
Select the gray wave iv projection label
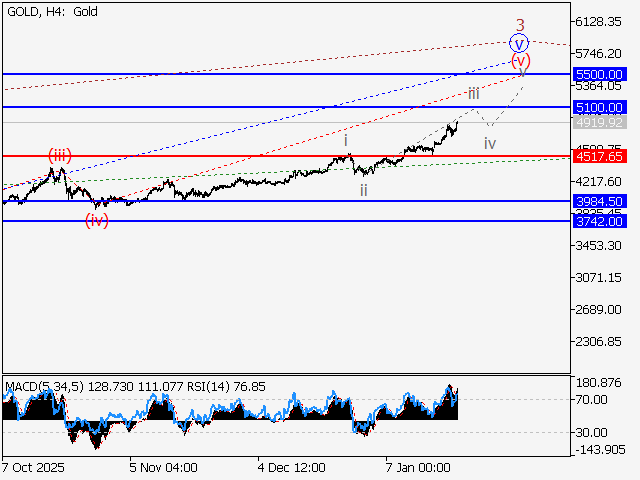click(490, 143)
